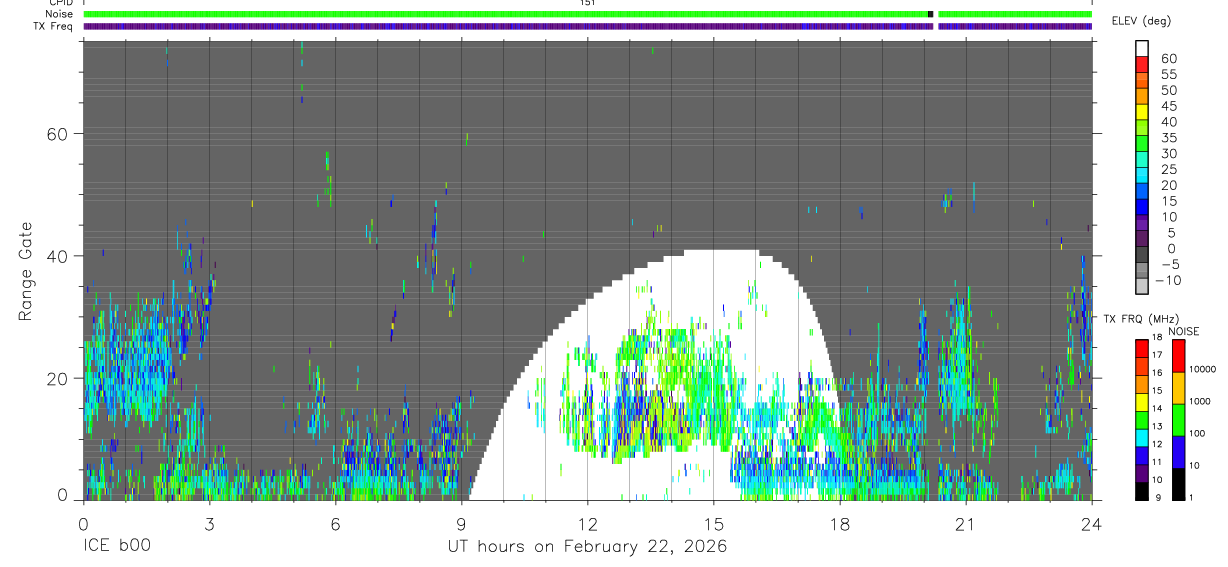Viewport: 1228px width, 567px height.
Task: Select the green 30–35 ELEV color segment
Action: 1142,146
